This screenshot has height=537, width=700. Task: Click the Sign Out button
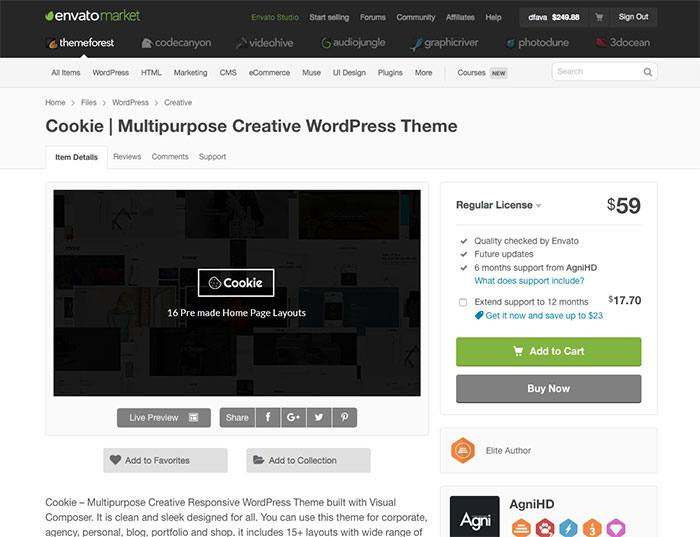(633, 17)
